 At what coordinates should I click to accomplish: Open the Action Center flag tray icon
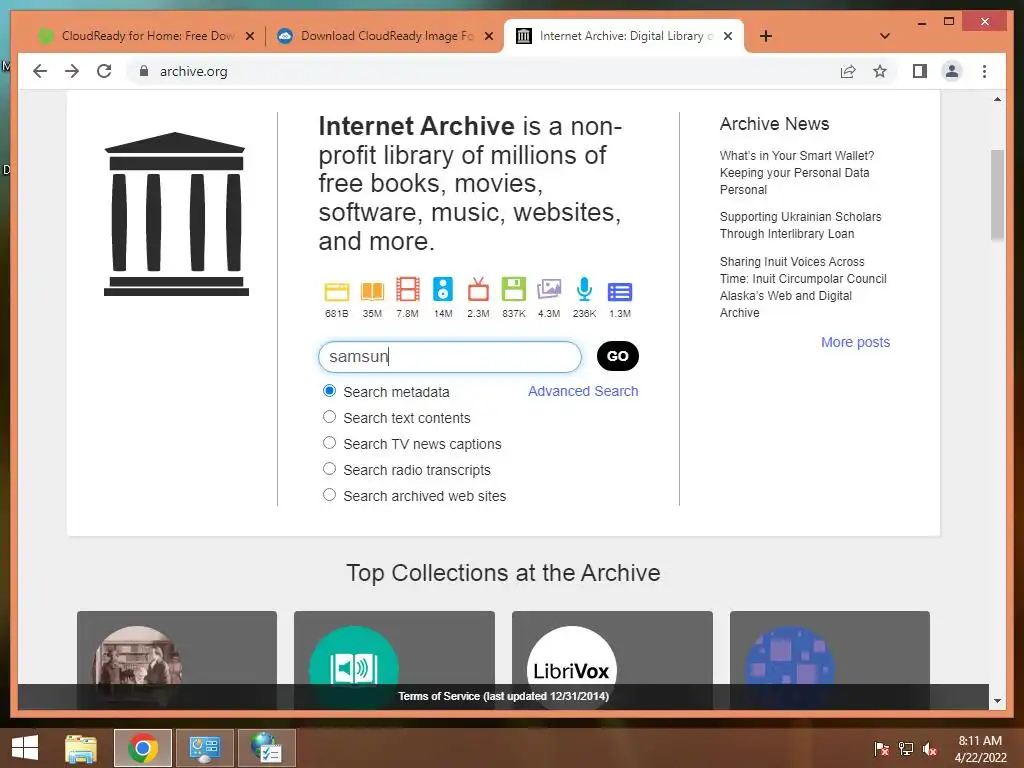(882, 748)
